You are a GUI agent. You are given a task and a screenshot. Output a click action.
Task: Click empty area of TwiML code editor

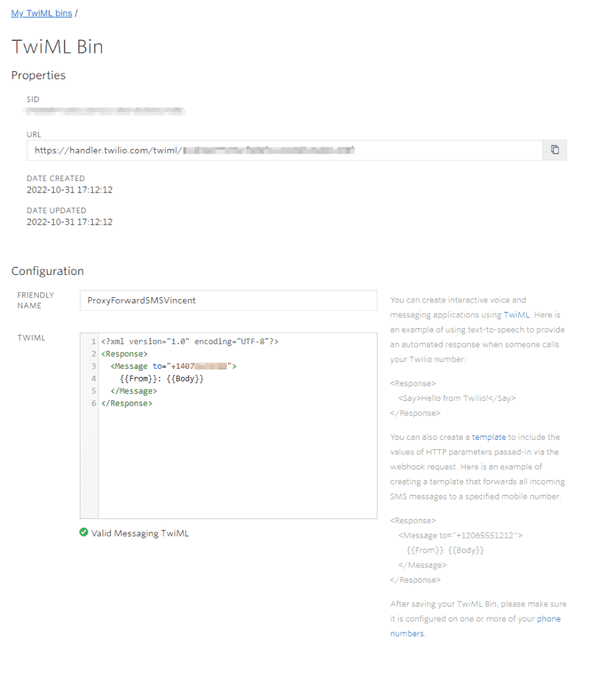[237, 463]
